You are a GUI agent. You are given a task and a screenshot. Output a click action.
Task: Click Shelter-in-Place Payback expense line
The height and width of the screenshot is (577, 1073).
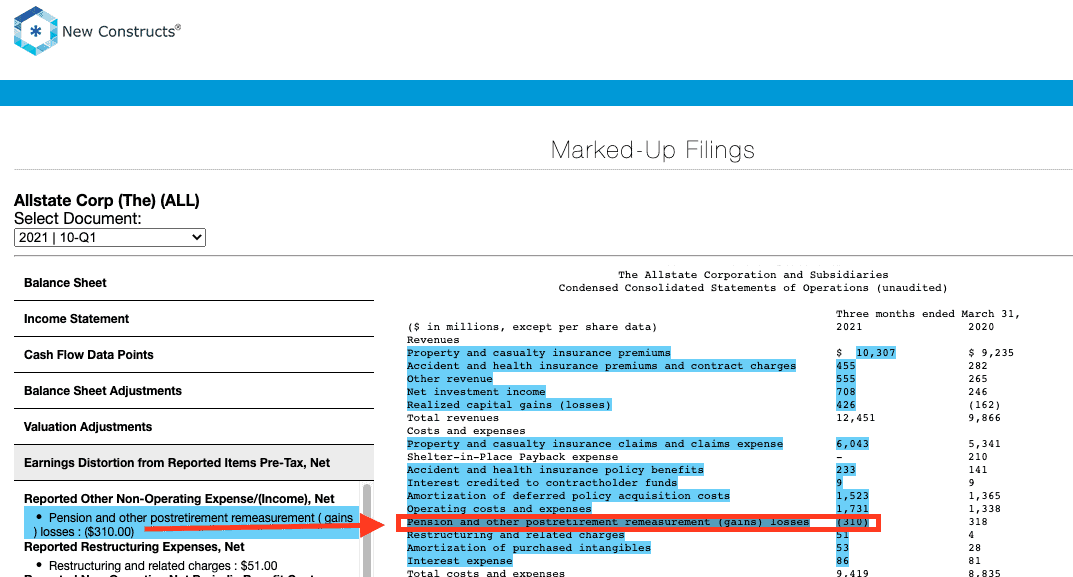[513, 457]
